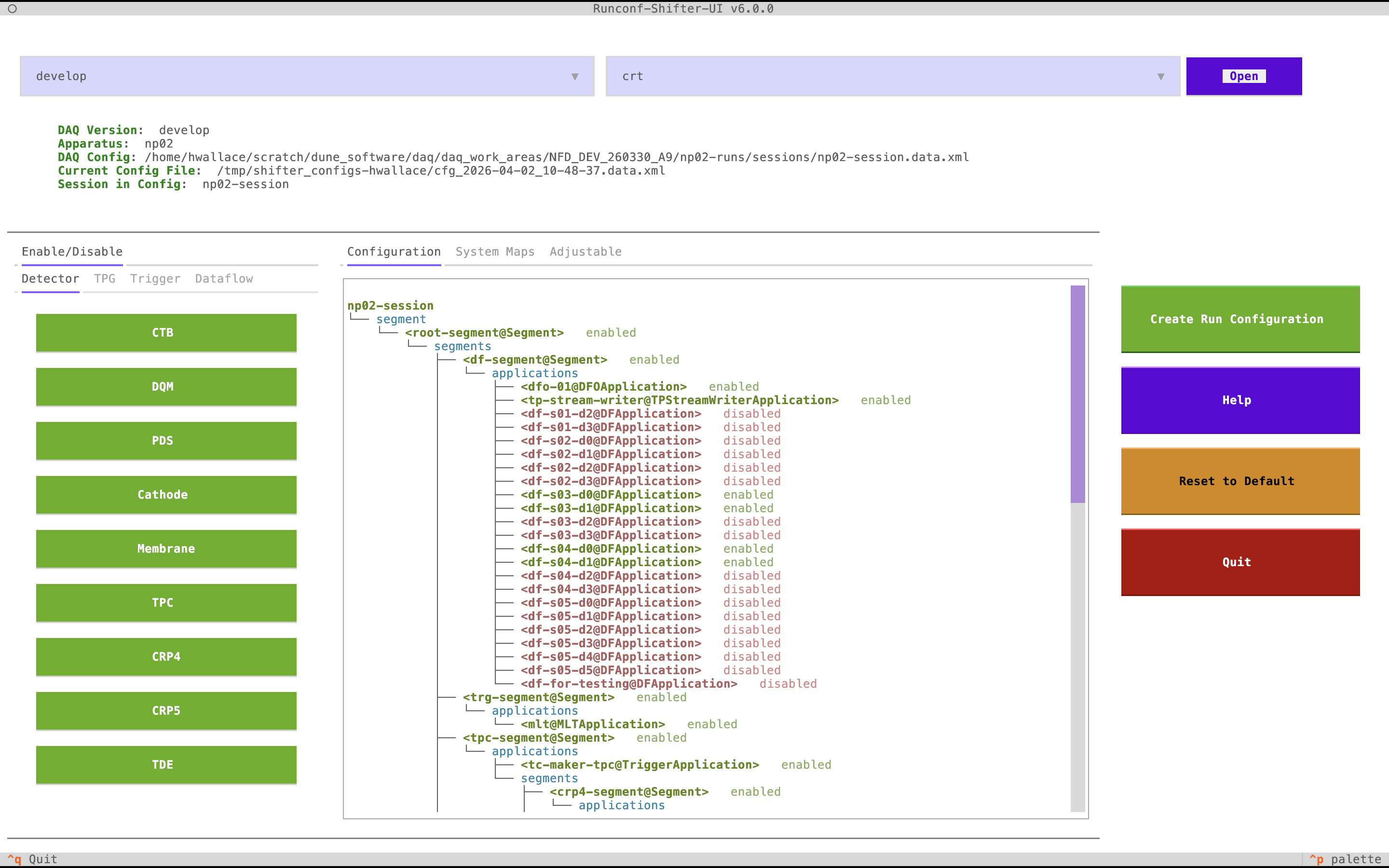Click the circle icon in title bar
Viewport: 1389px width, 868px height.
[x=12, y=9]
